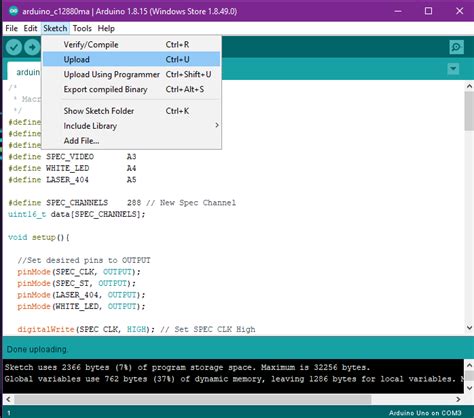Screen dimensions: 474x418
Task: Click the '#define WHITE_LED' code line
Action: [x=72, y=168]
